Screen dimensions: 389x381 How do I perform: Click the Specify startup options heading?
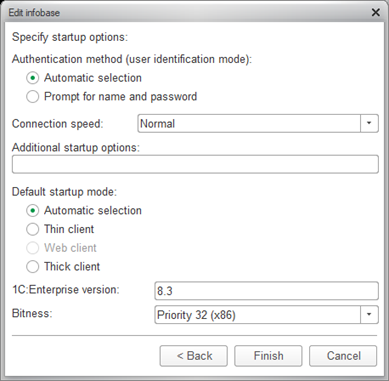(70, 37)
